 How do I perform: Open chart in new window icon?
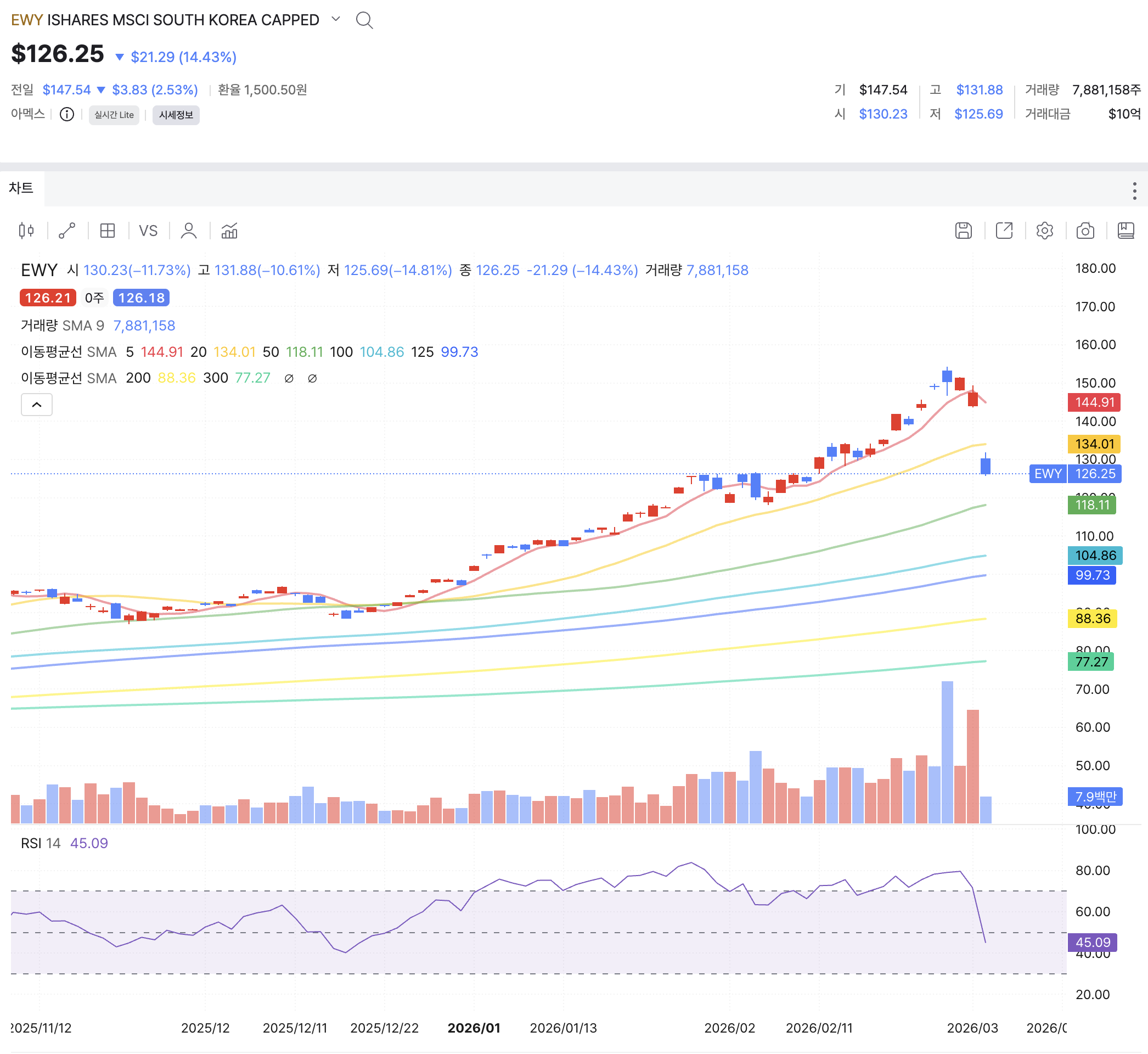[x=1004, y=231]
